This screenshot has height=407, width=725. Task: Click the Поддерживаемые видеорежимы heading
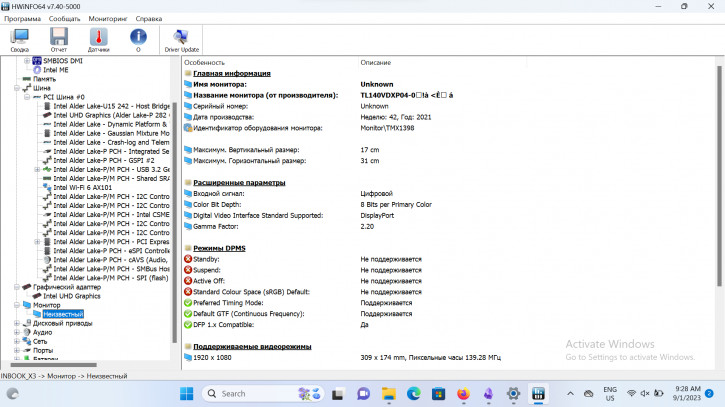pyautogui.click(x=252, y=346)
